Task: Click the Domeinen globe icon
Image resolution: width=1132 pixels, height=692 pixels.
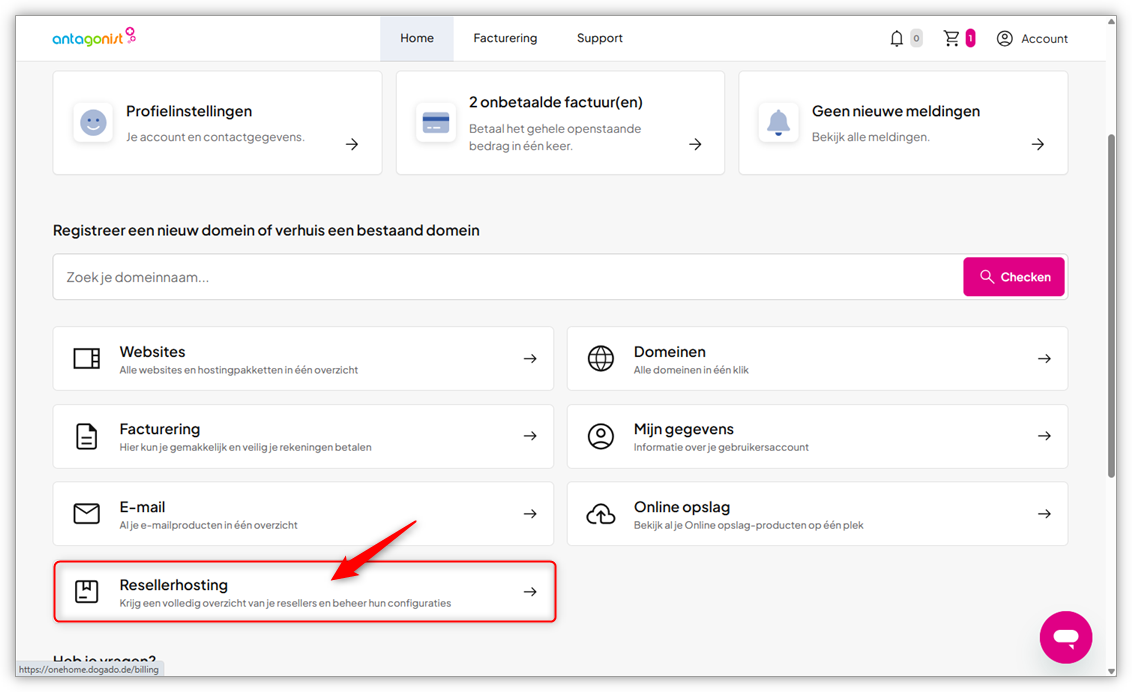Action: (601, 359)
